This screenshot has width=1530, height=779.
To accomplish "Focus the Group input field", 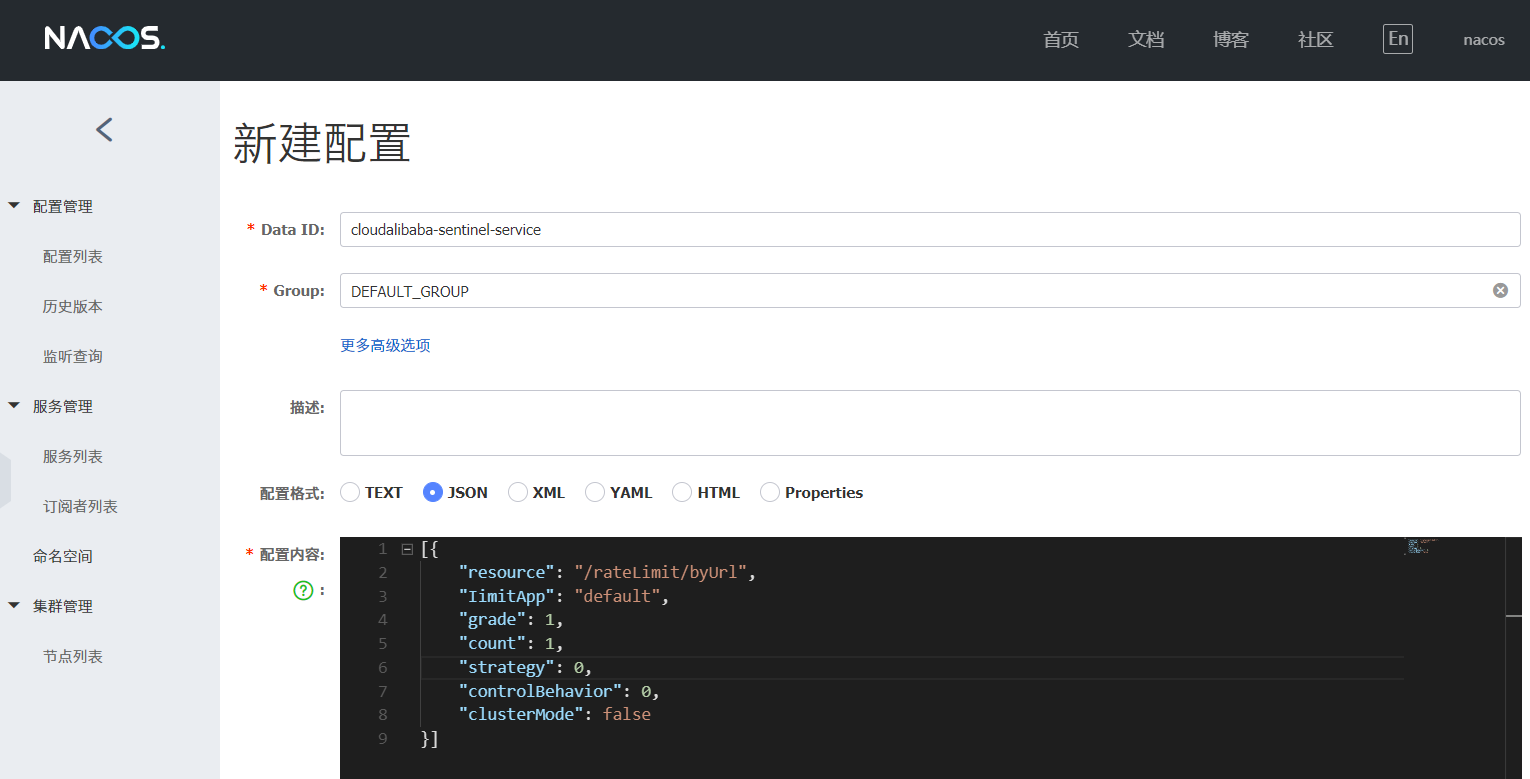I will (x=930, y=290).
